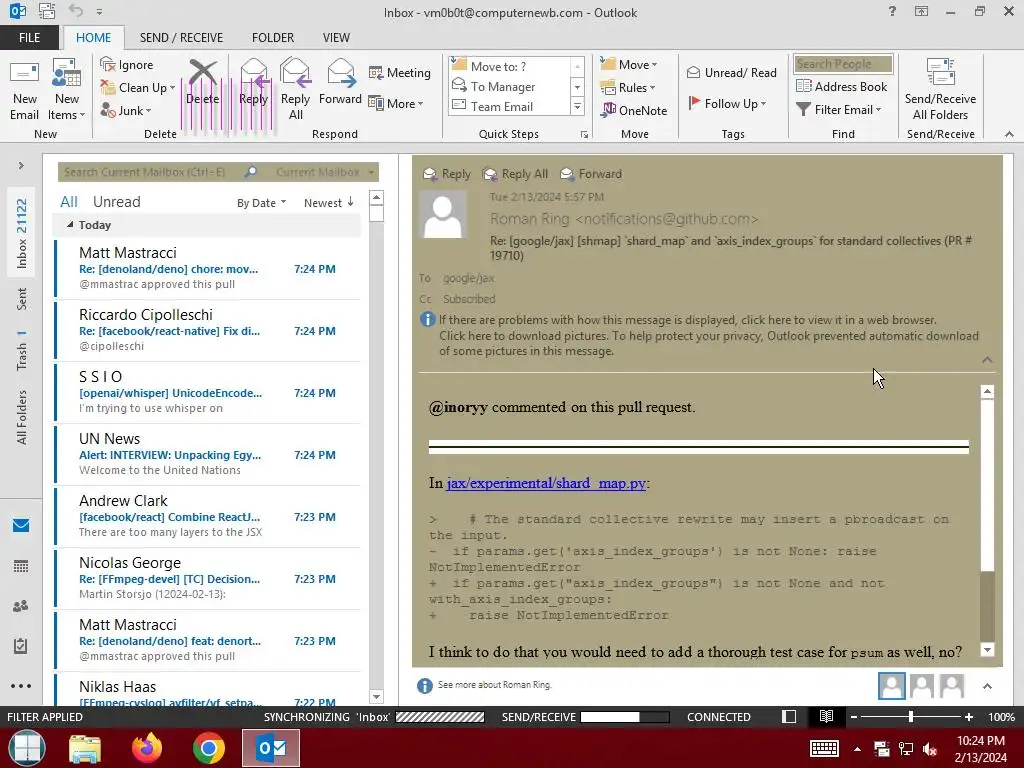The height and width of the screenshot is (768, 1024).
Task: Open Quick Steps dialog launcher
Action: (x=584, y=135)
